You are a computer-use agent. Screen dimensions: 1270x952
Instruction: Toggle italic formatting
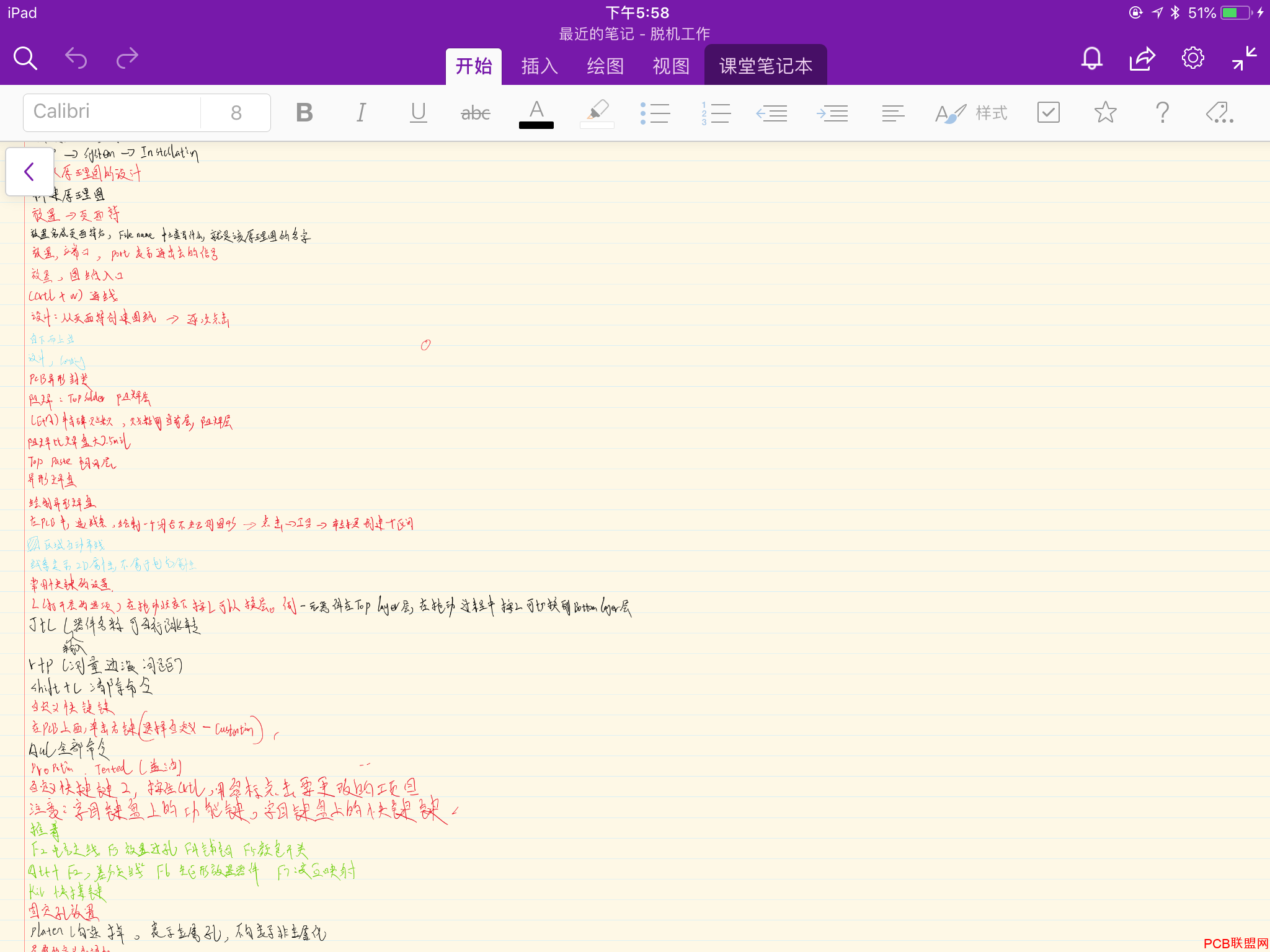pyautogui.click(x=362, y=112)
